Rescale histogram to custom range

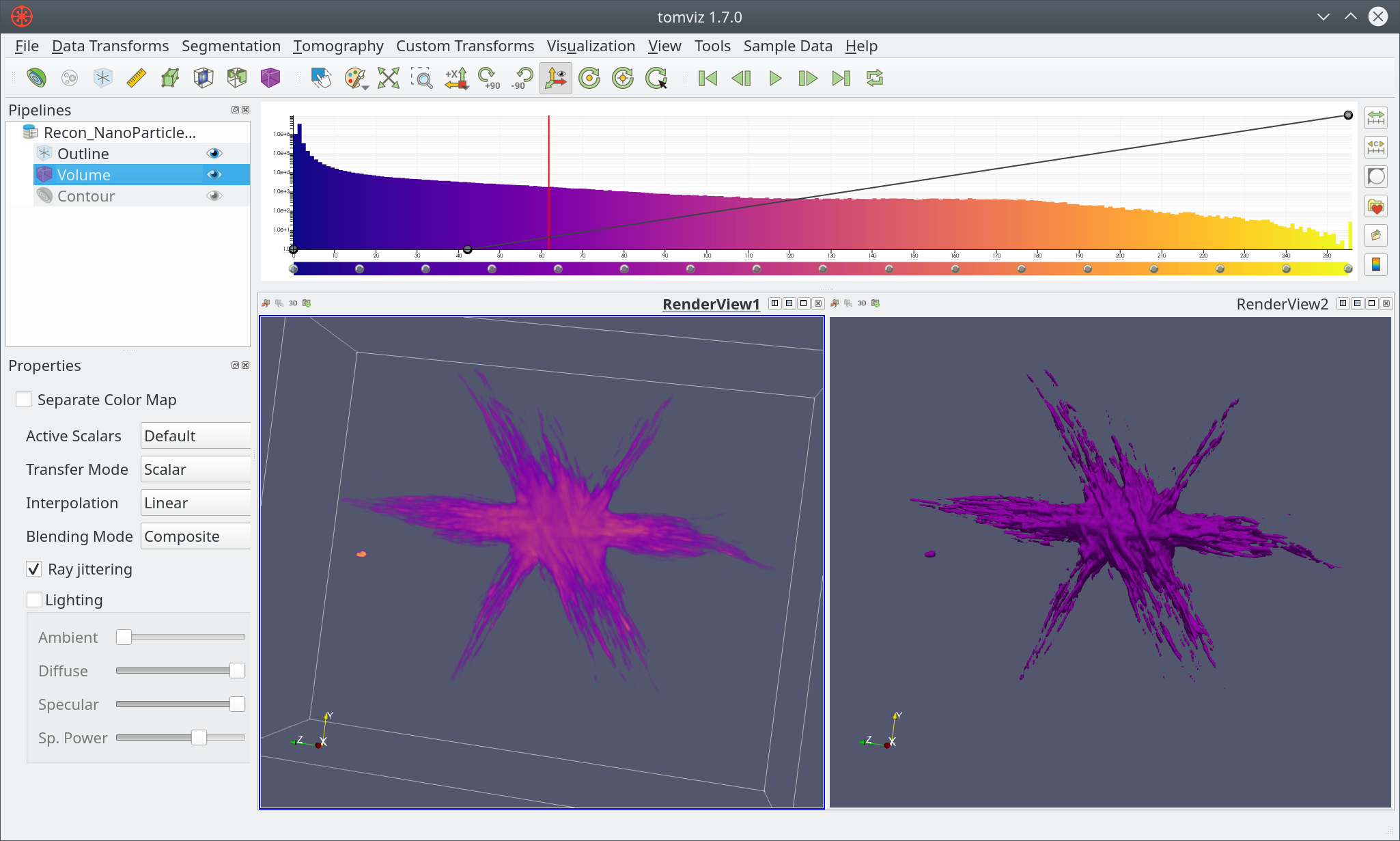(1376, 147)
